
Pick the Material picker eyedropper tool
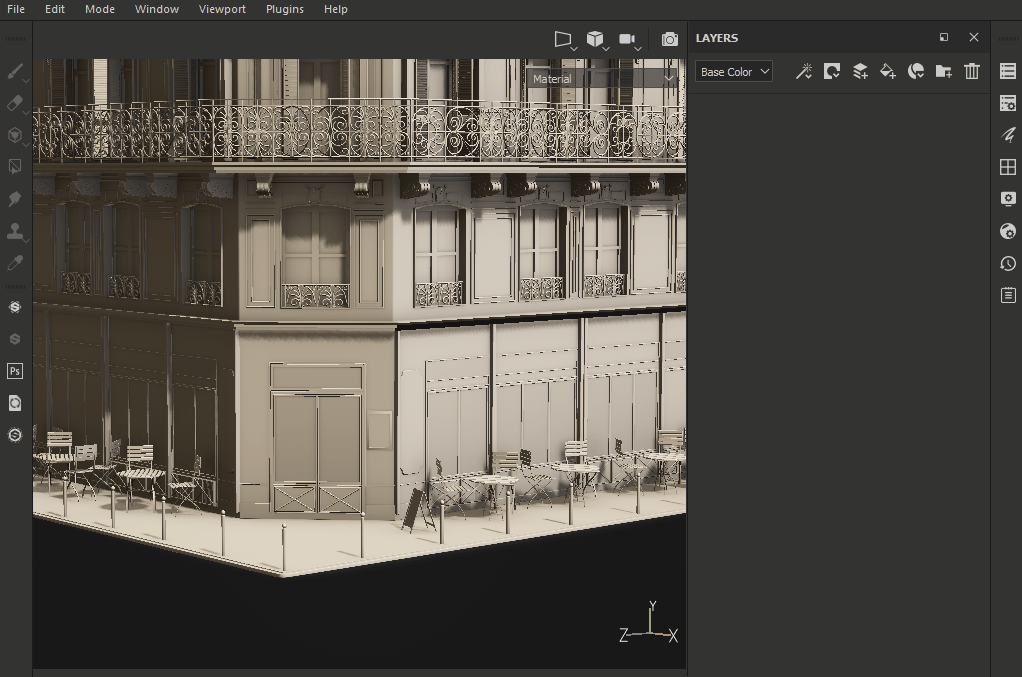(x=15, y=263)
